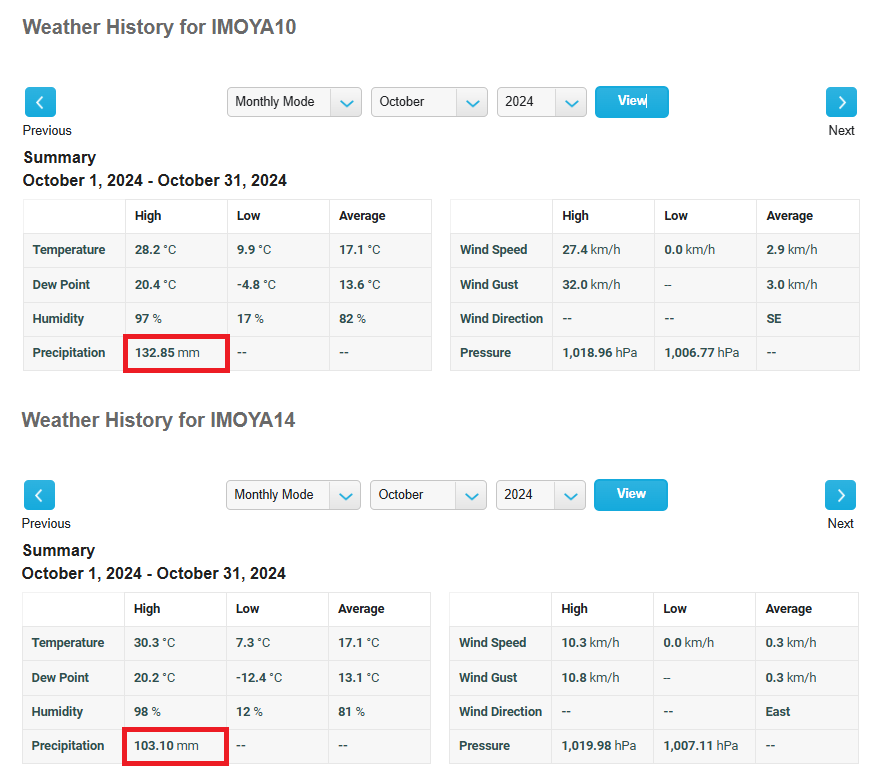Click IMOYA14 high temperature 30.3 °C
The height and width of the screenshot is (777, 883).
pos(154,643)
